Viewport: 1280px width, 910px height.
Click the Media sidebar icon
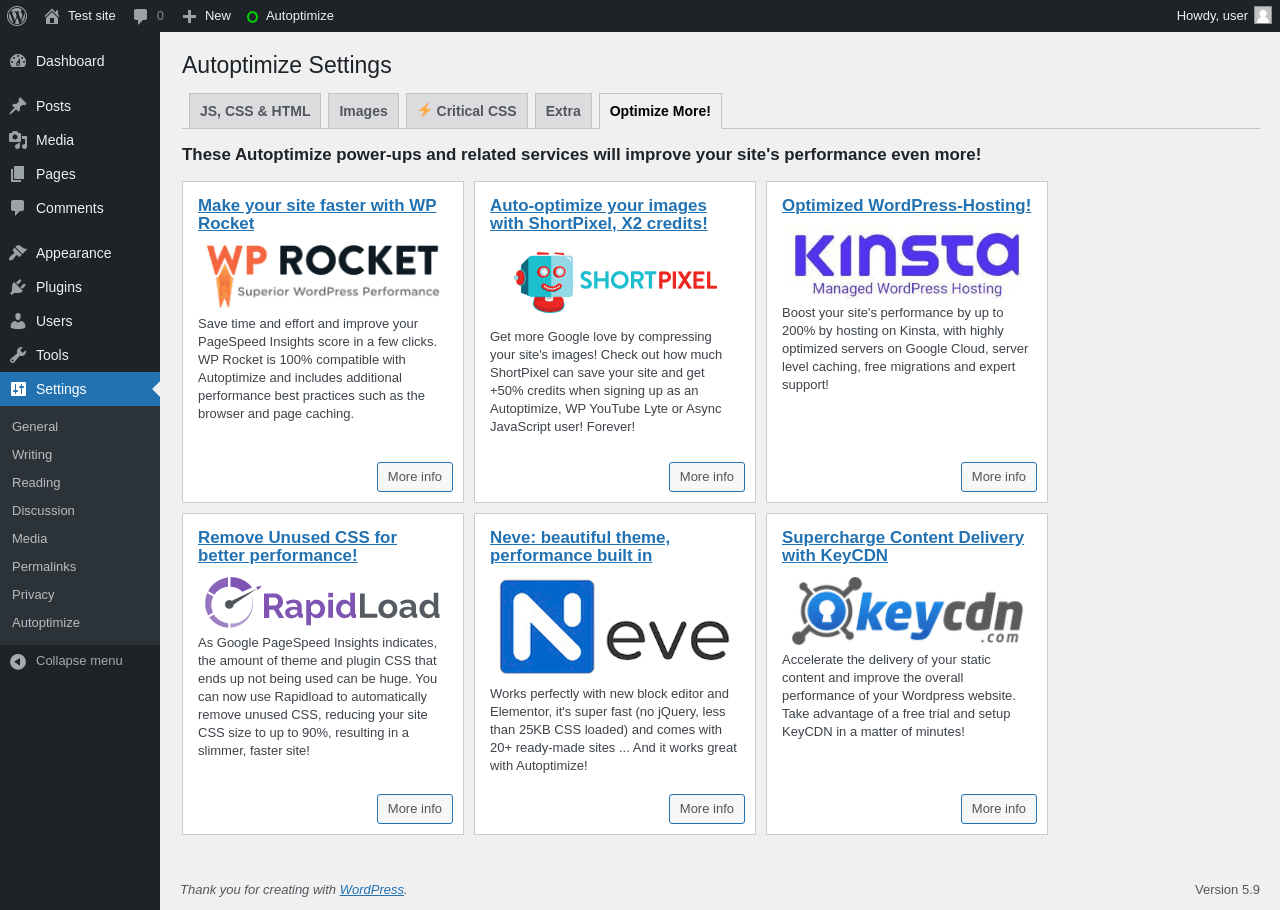click(x=18, y=140)
